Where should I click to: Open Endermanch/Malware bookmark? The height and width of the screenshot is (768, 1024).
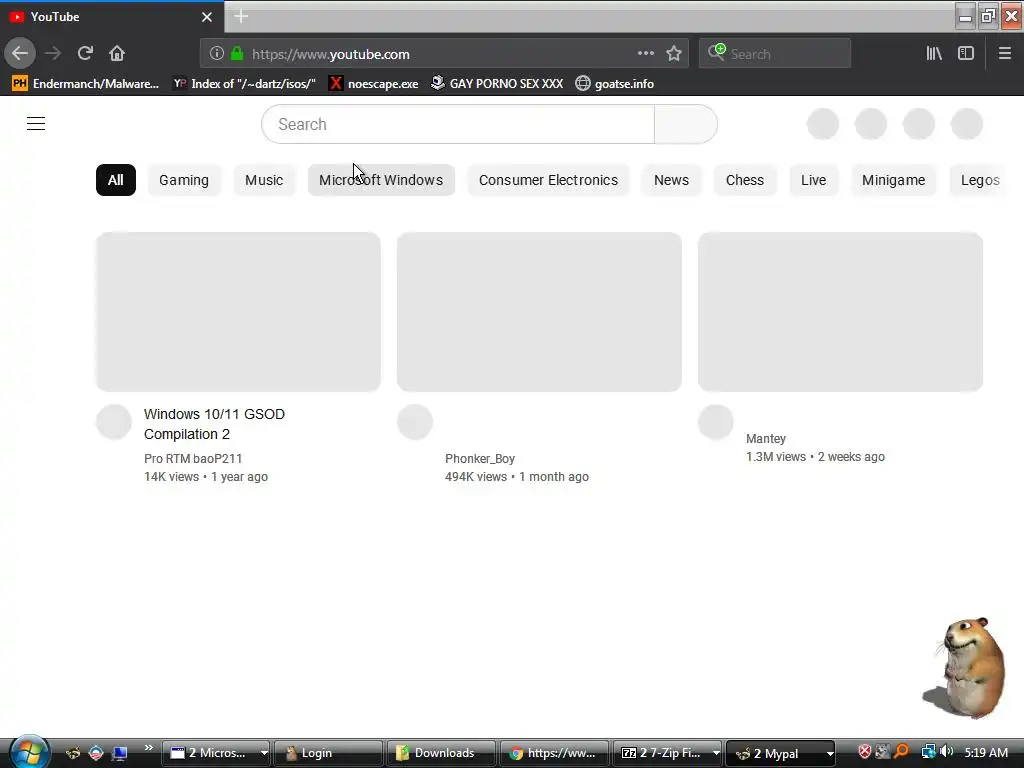click(86, 84)
